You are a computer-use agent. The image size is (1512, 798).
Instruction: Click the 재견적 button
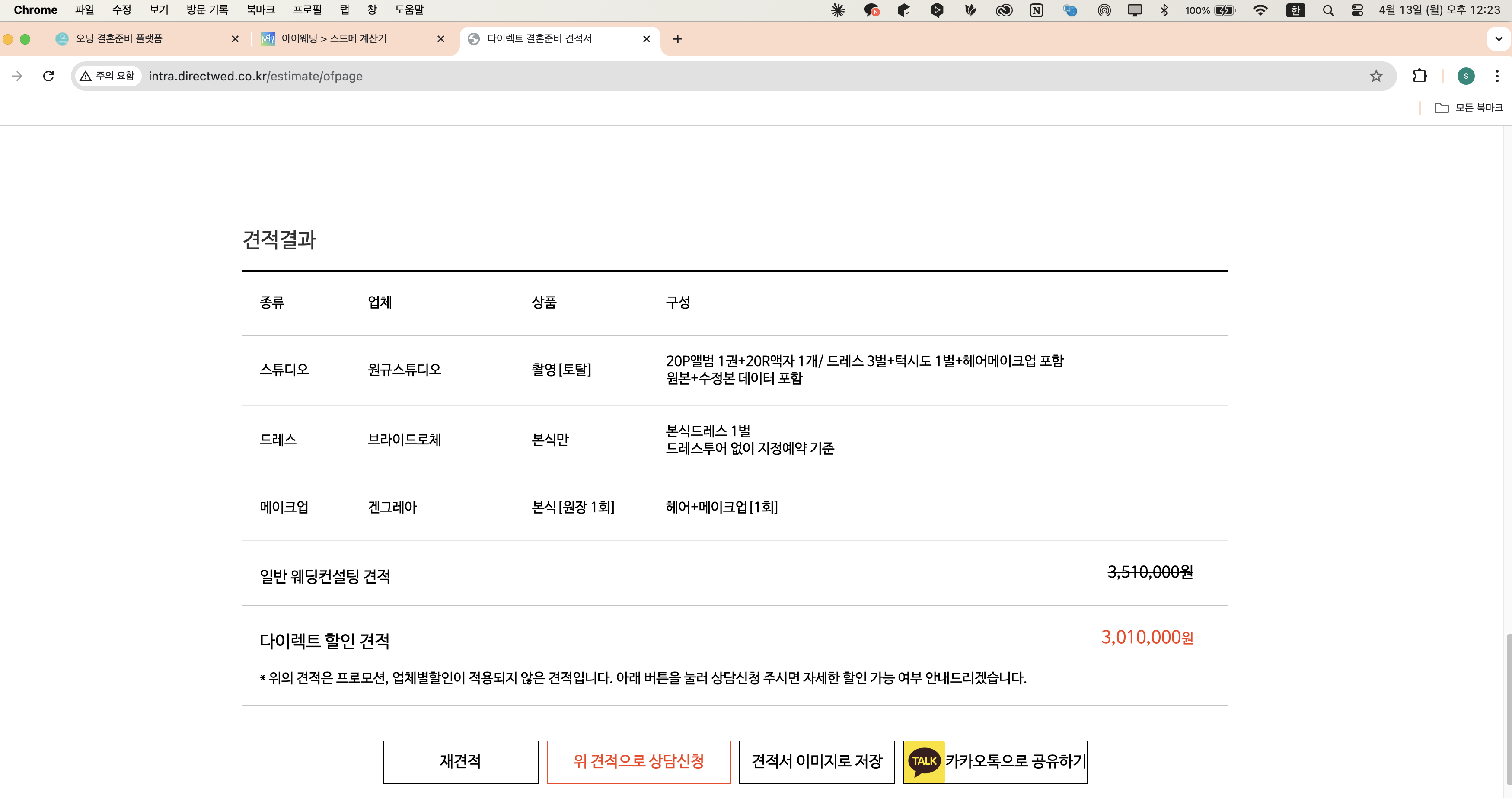point(460,762)
